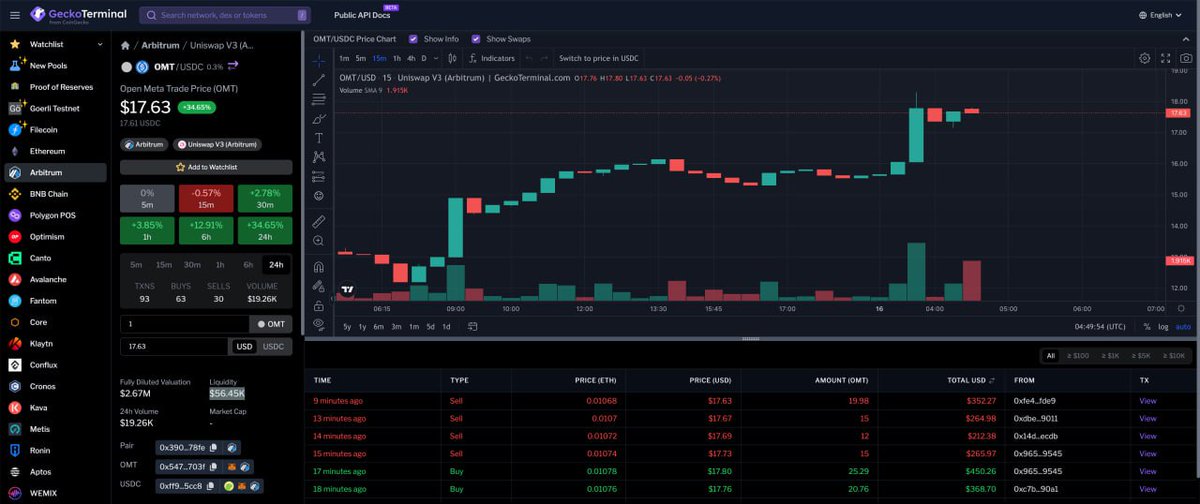Click the redo arrow in chart toolbar
The image size is (1200, 504).
(543, 58)
